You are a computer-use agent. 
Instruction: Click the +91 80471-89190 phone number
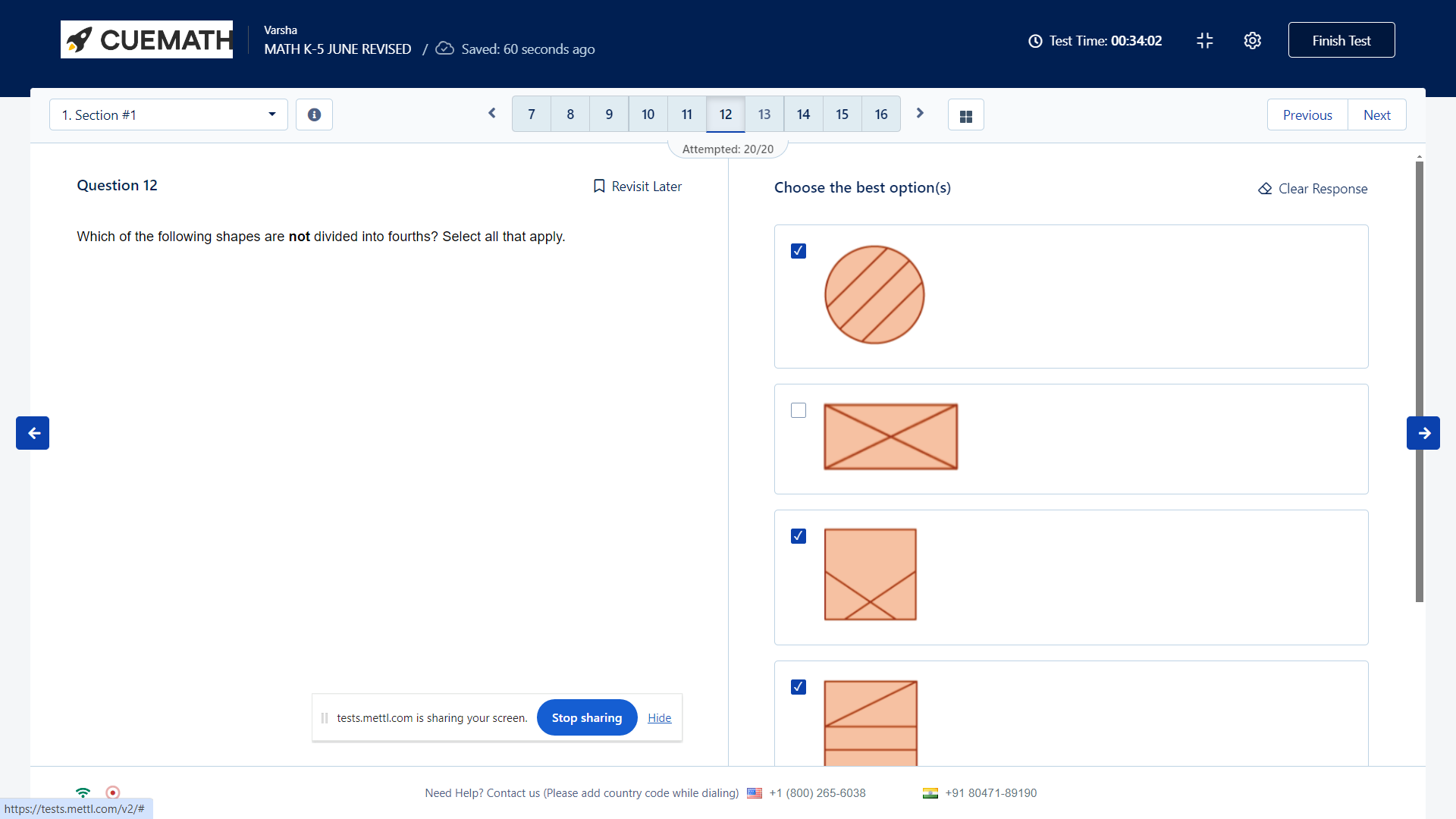pyautogui.click(x=991, y=793)
